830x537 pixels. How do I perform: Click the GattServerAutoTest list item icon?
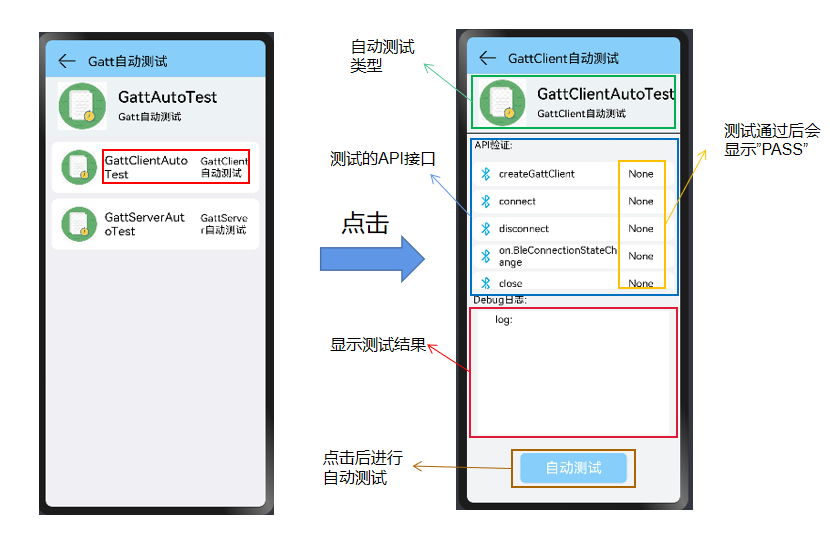(x=77, y=223)
